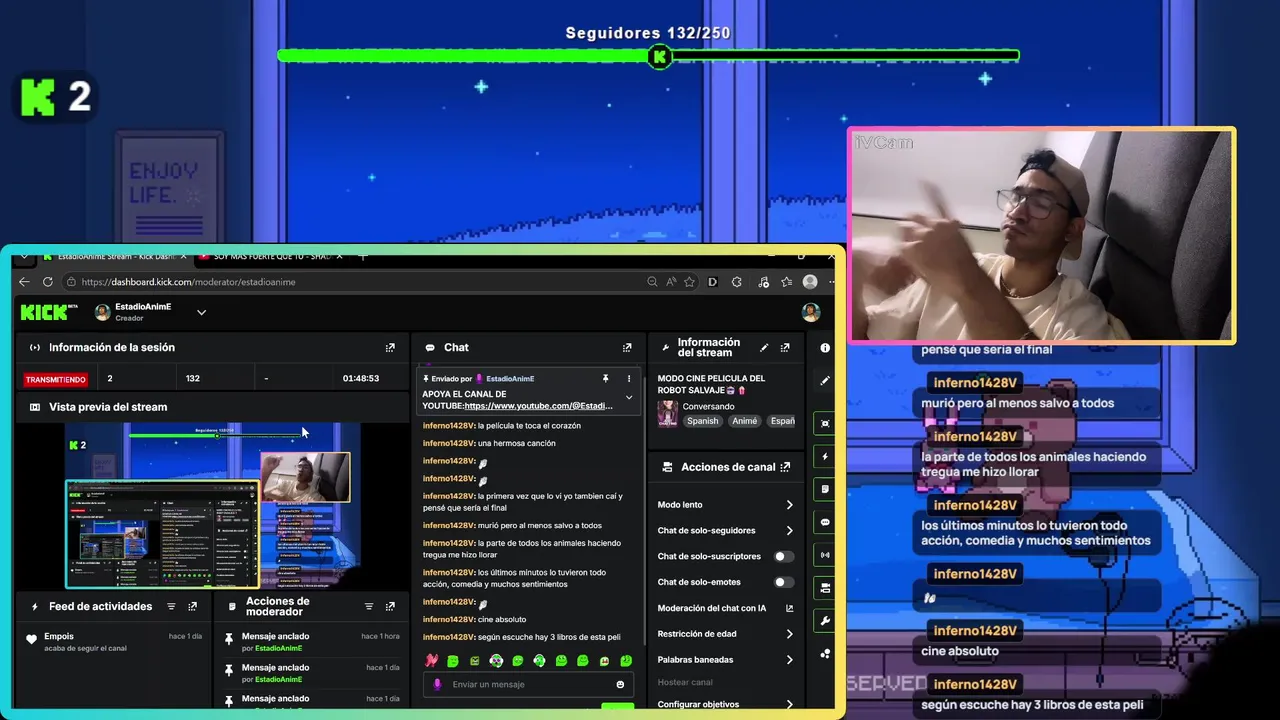The height and width of the screenshot is (720, 1280).
Task: Click EstadioAnimE under the hace 1 hora action
Action: pyautogui.click(x=278, y=648)
